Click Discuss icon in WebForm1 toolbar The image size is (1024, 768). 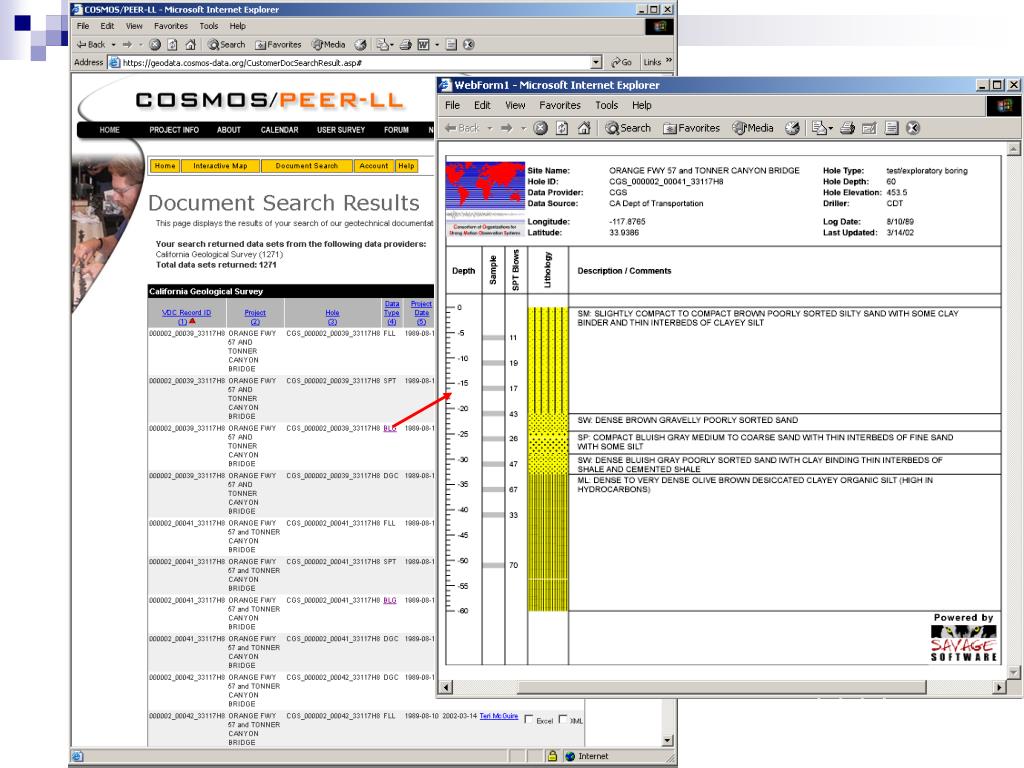tap(891, 128)
